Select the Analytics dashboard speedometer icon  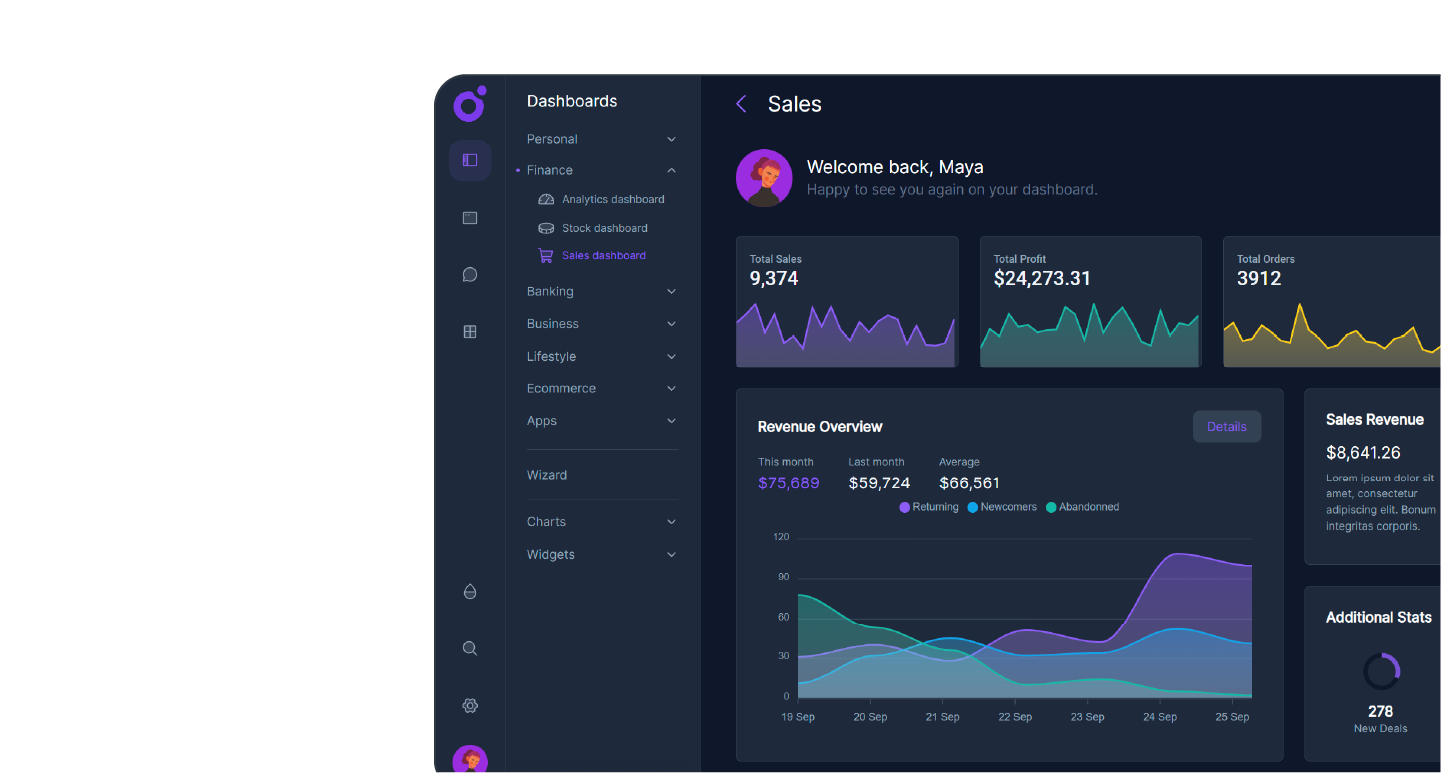pos(546,198)
